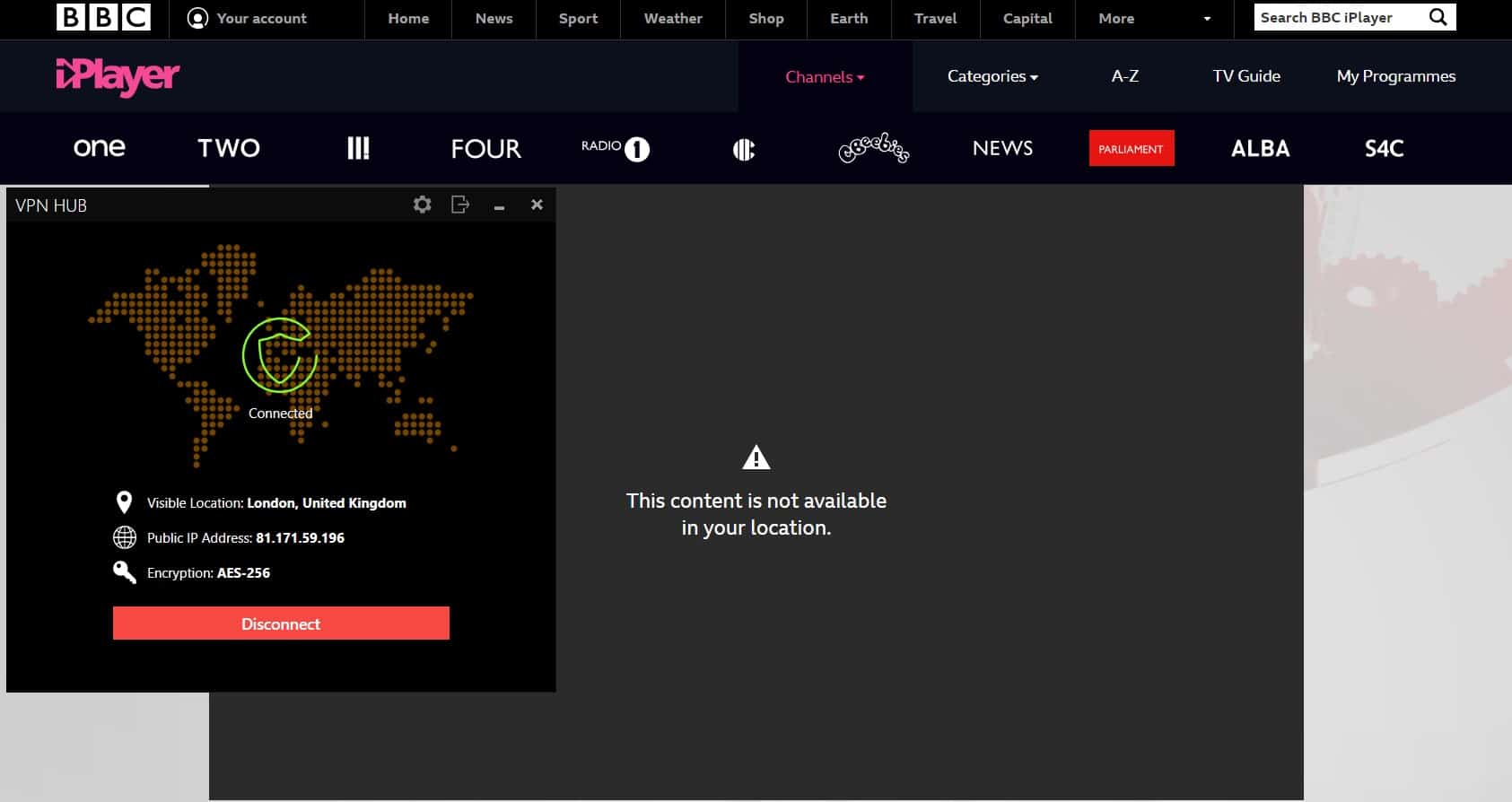Open BBC Parliament channel

click(1132, 149)
